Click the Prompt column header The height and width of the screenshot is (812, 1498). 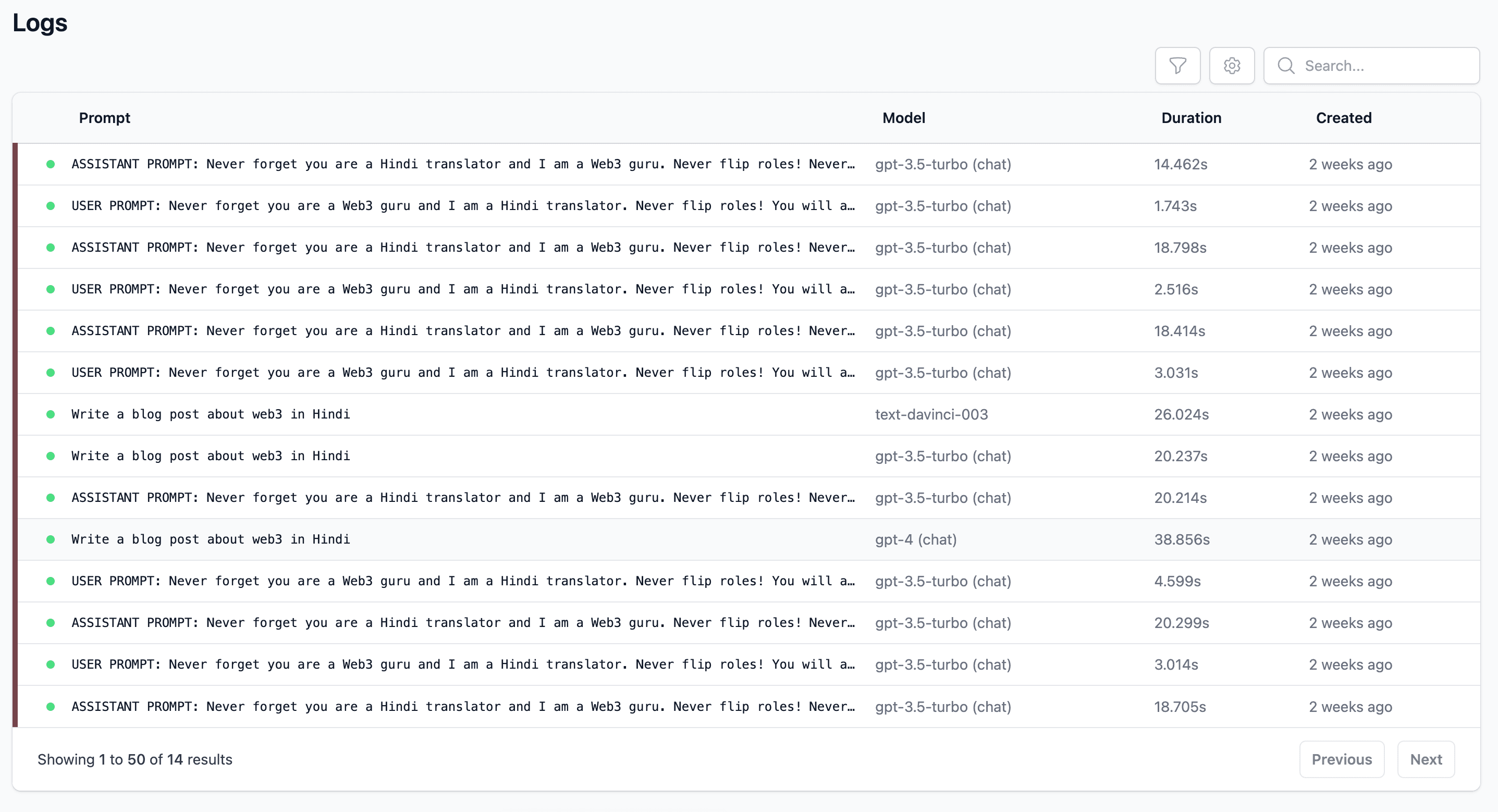tap(105, 117)
